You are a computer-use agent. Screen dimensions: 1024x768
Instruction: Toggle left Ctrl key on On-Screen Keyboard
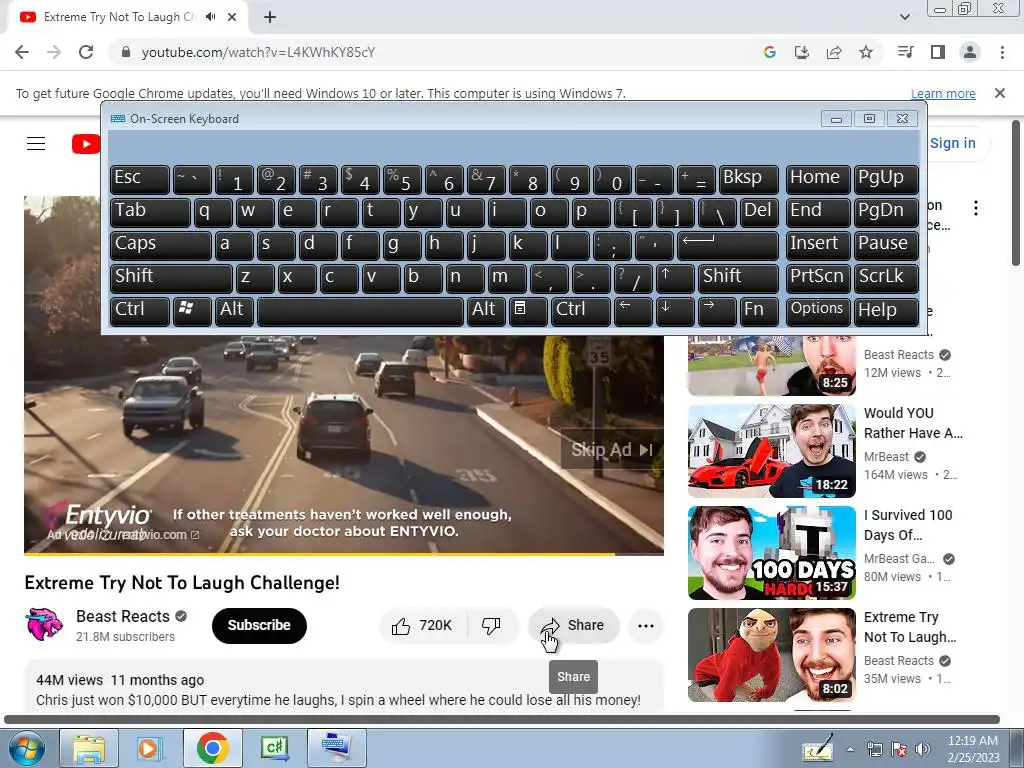pyautogui.click(x=140, y=311)
